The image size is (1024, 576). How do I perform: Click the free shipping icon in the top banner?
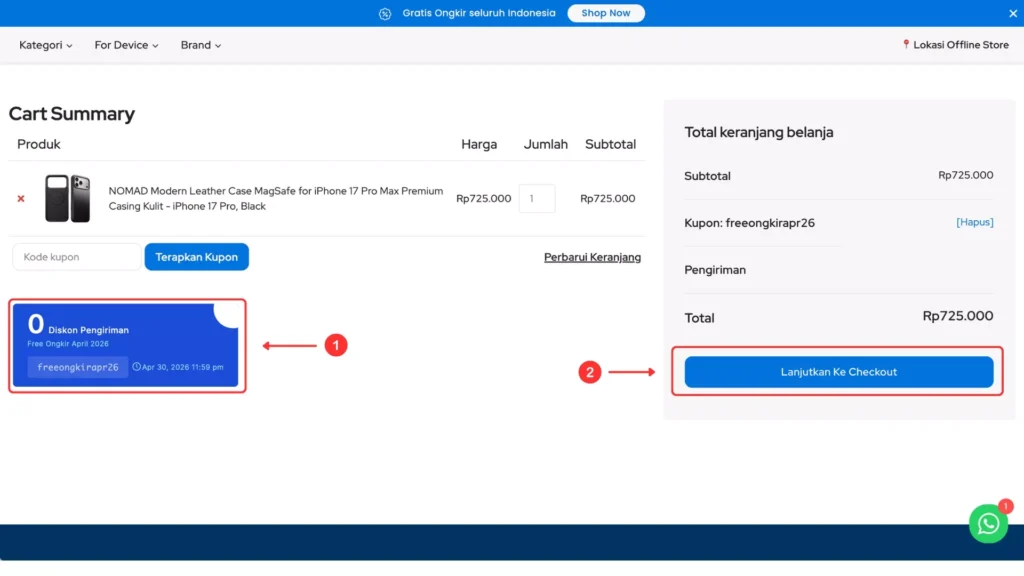[x=385, y=13]
